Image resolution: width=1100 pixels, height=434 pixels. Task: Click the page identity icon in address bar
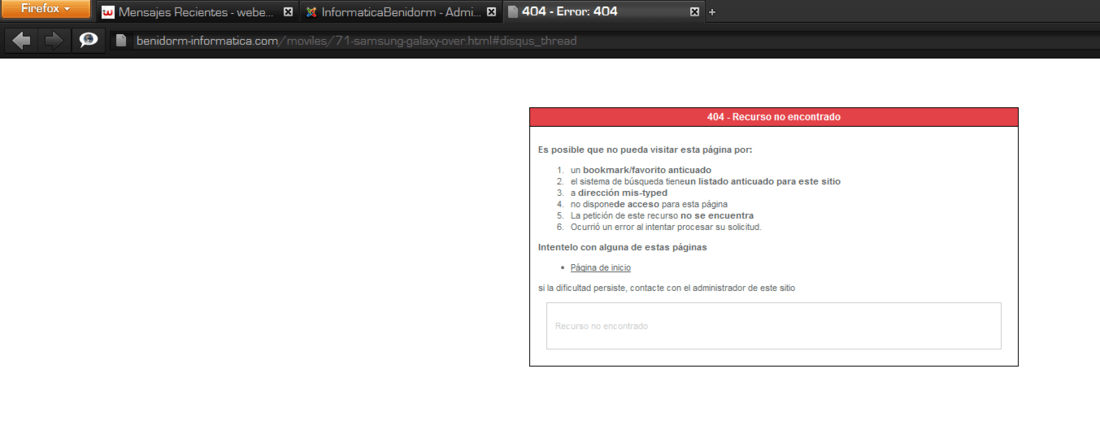[x=121, y=41]
